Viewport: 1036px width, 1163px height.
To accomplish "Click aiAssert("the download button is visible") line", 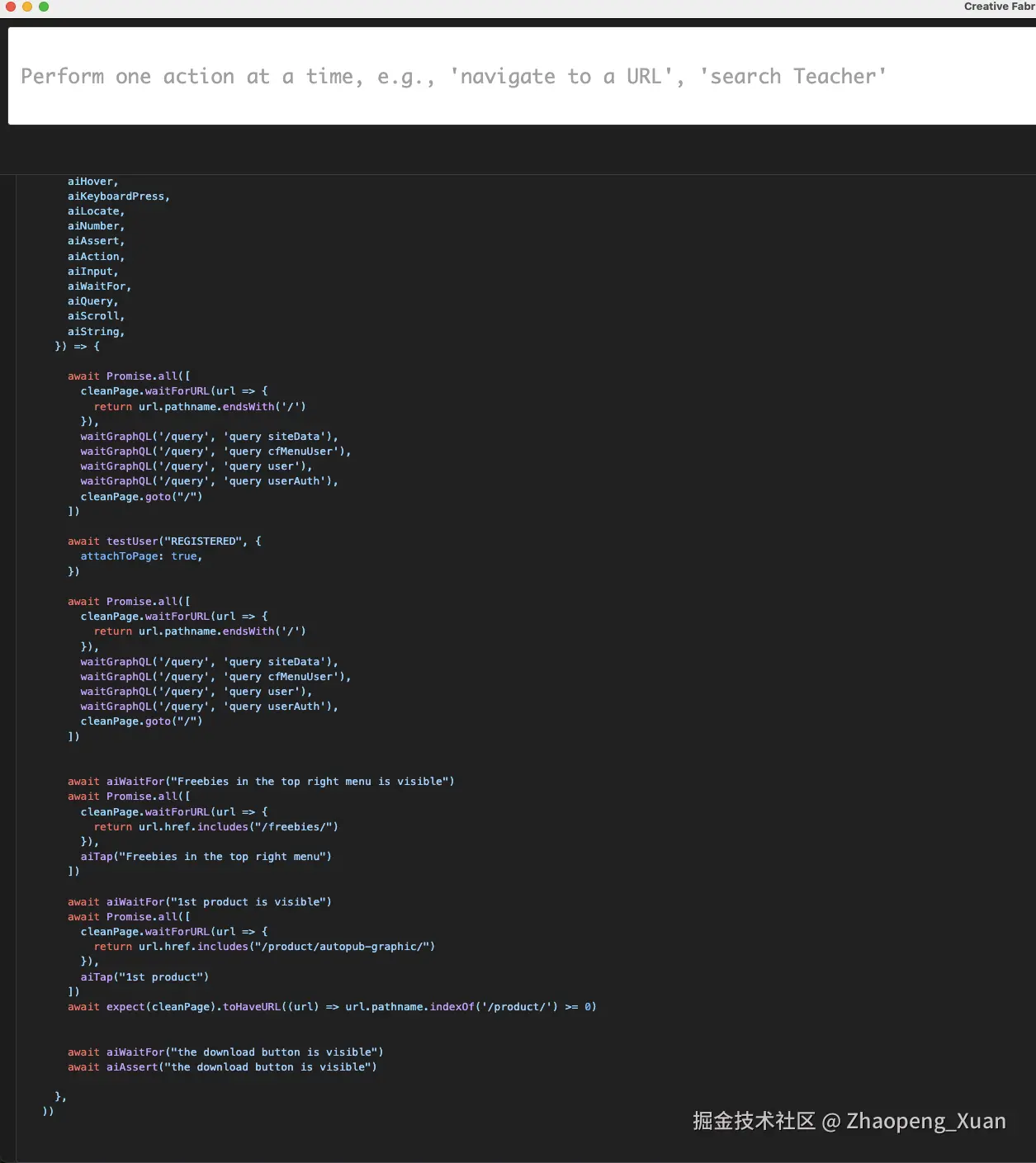I will click(x=222, y=1067).
